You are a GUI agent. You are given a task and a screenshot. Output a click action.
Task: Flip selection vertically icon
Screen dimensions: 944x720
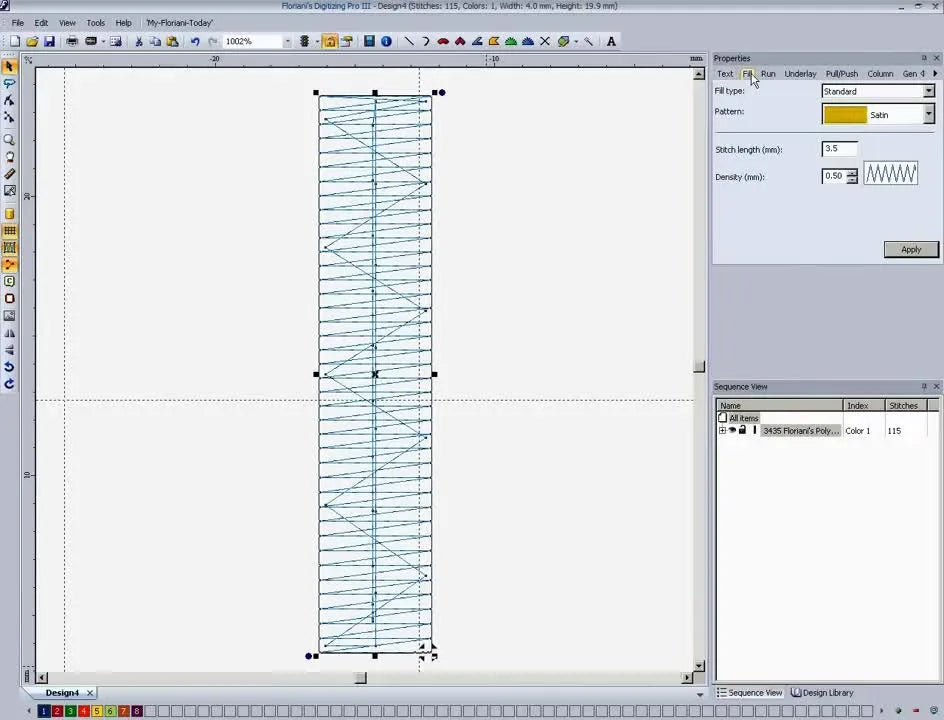point(9,350)
